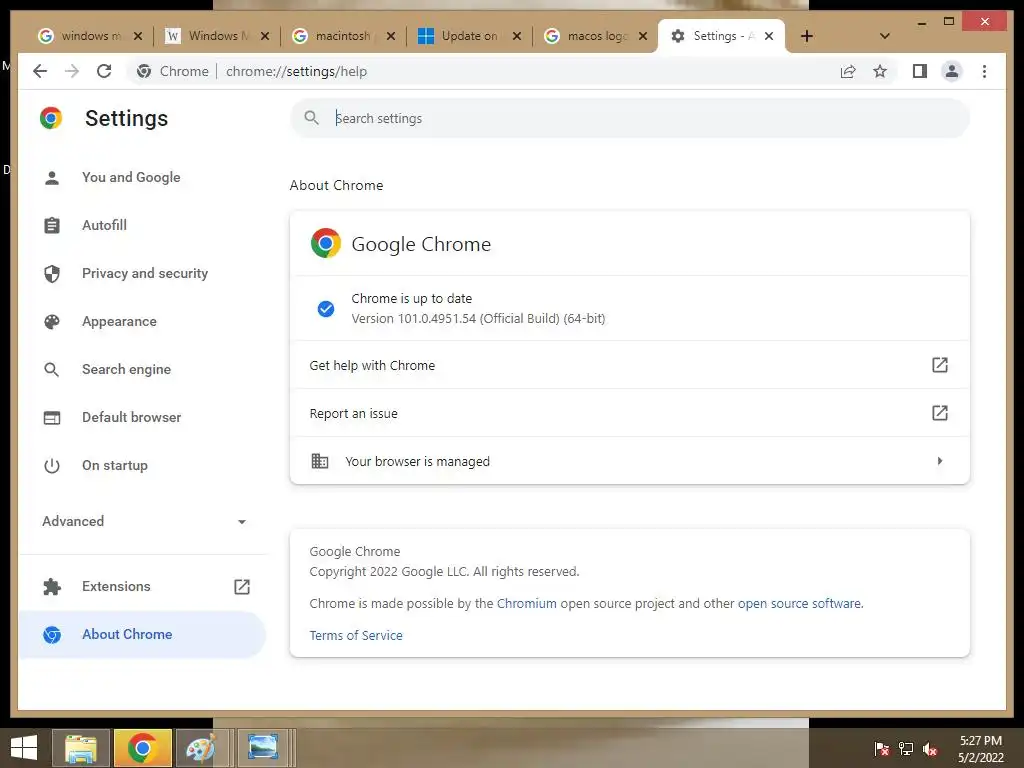Open Terms of Service link

click(x=356, y=635)
